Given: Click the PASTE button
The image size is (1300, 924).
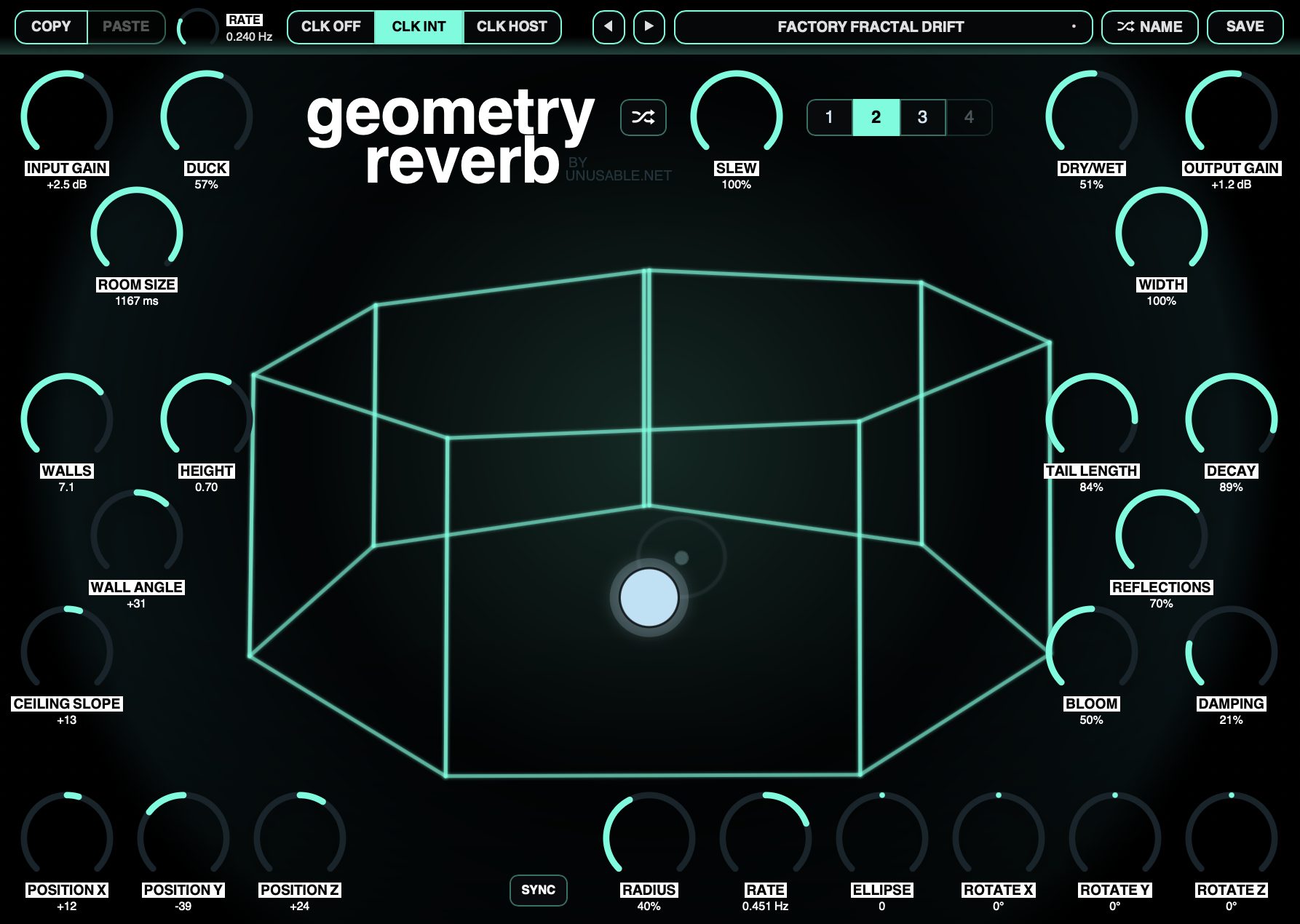Looking at the screenshot, I should pos(126,27).
